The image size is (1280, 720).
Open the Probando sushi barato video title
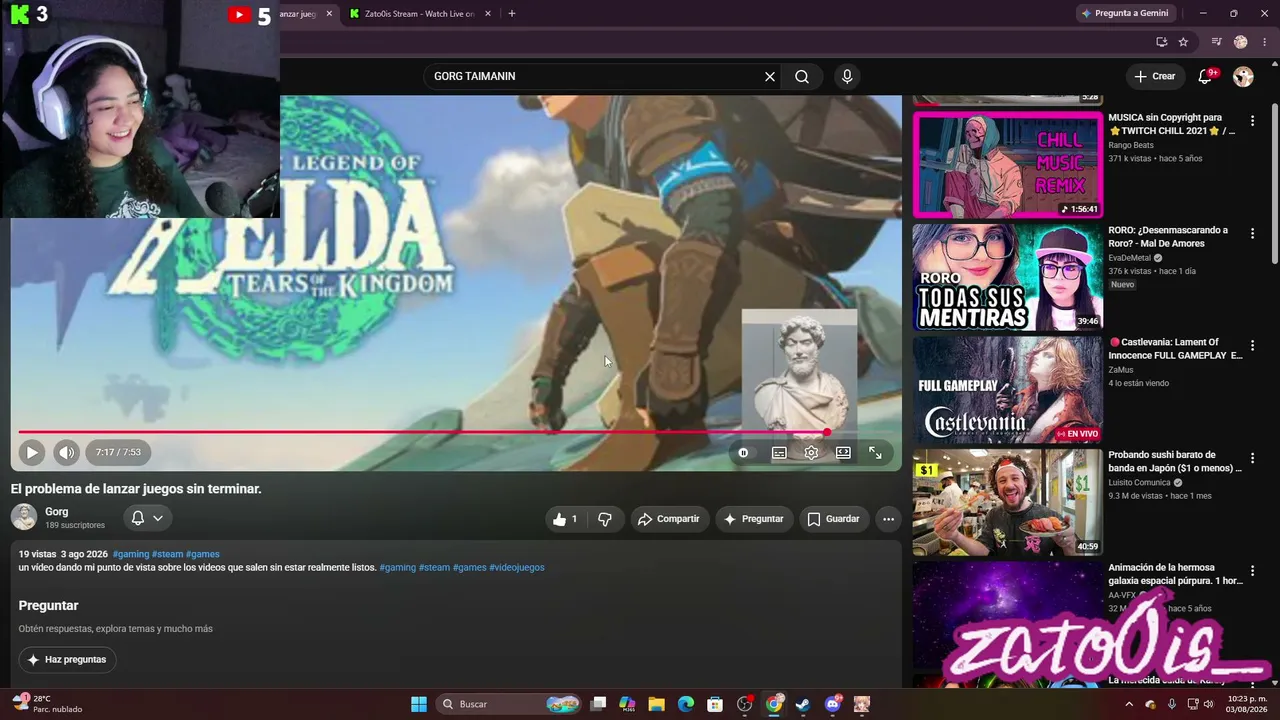click(x=1175, y=461)
